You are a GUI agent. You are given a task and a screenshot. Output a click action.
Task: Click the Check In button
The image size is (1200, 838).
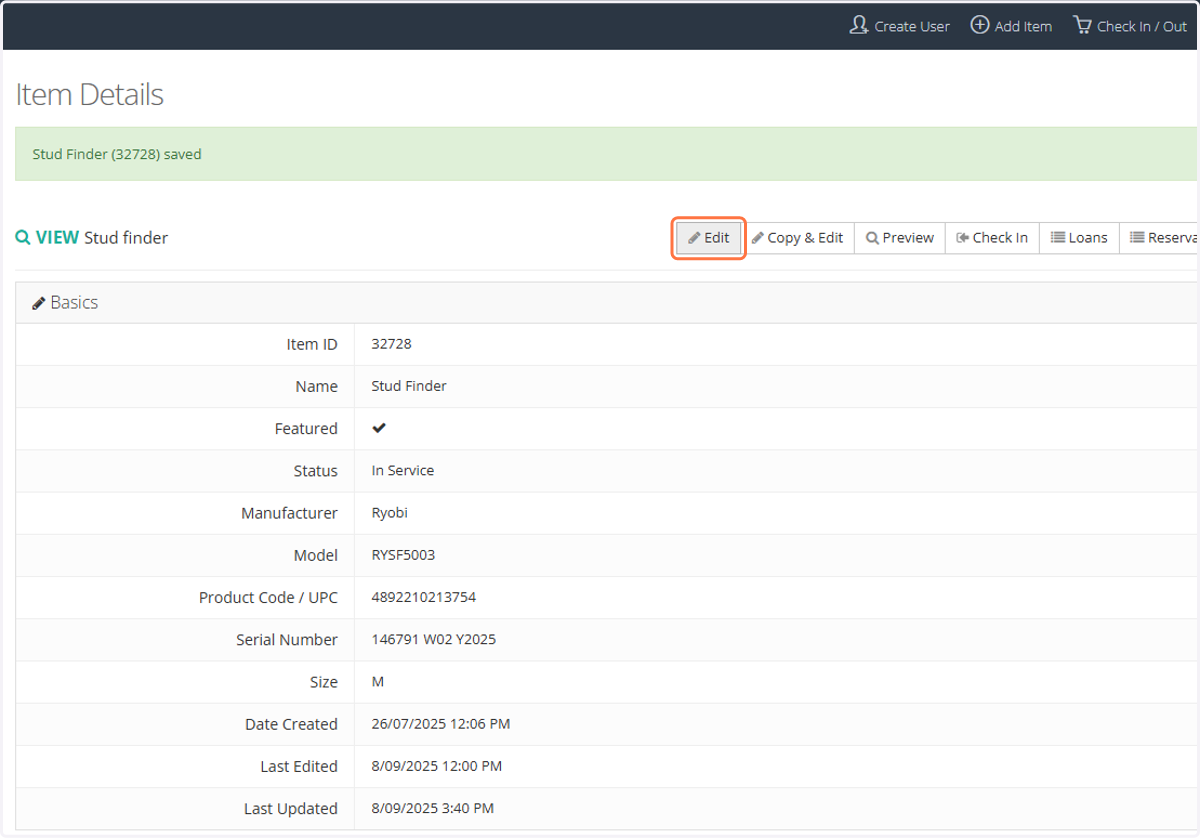(992, 238)
